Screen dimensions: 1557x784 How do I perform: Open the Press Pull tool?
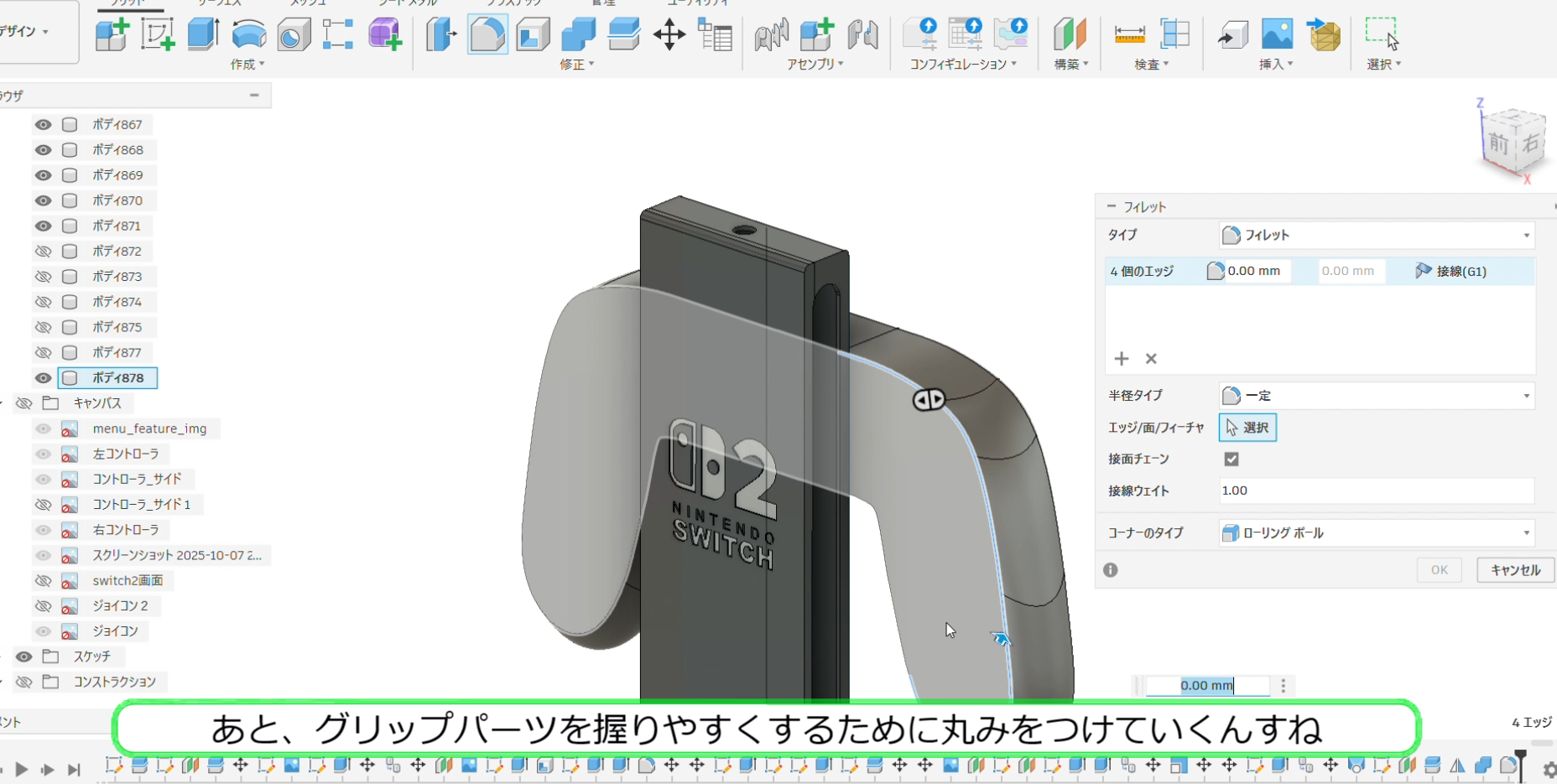click(x=441, y=34)
